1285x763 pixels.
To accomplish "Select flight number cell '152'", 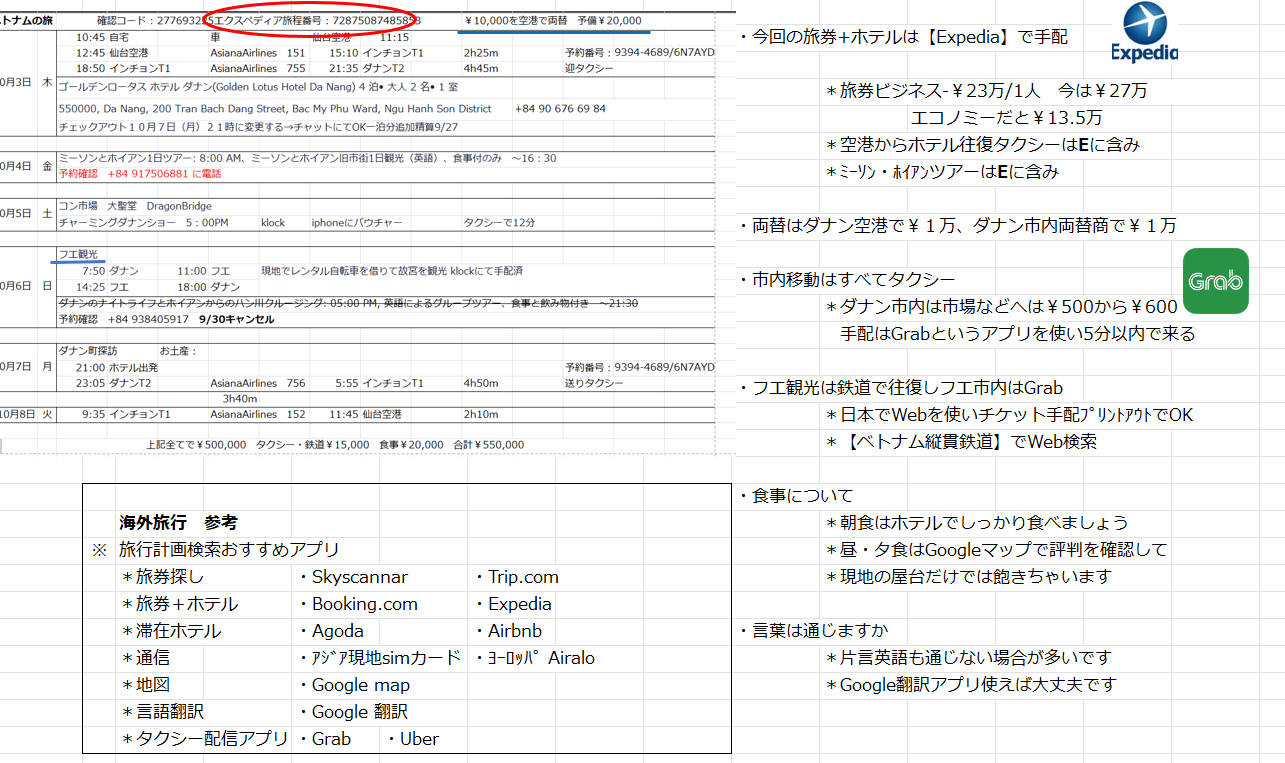I will click(x=296, y=414).
